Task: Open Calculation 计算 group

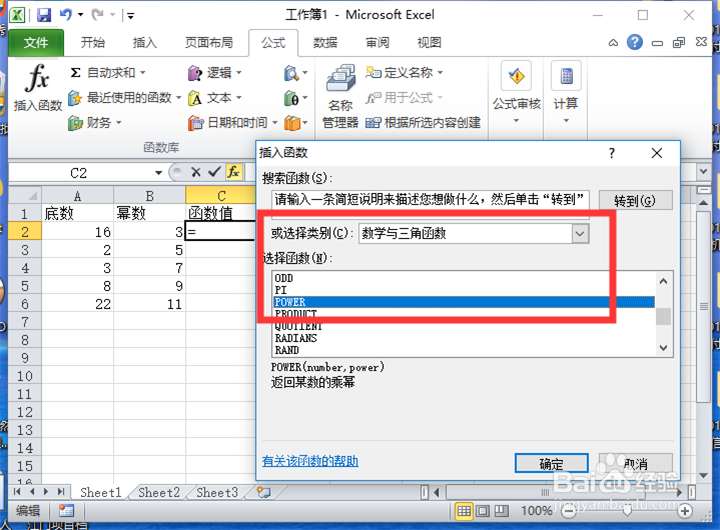Action: (566, 93)
